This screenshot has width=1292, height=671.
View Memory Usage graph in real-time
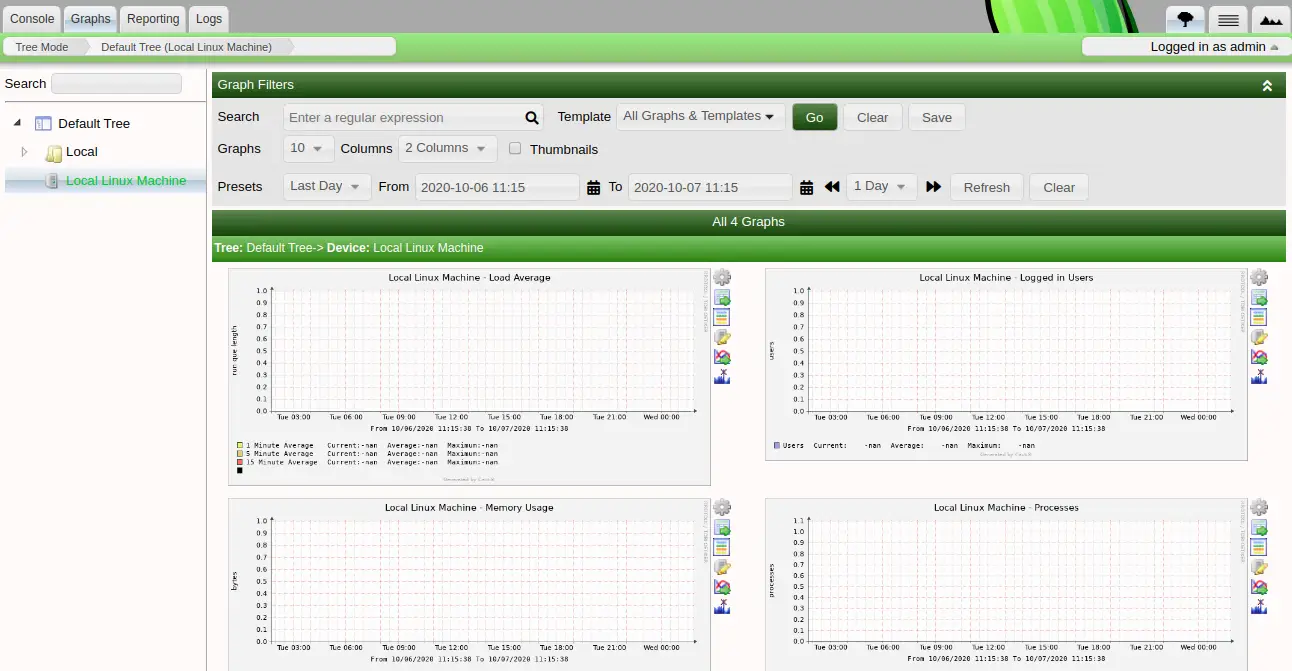click(x=722, y=587)
